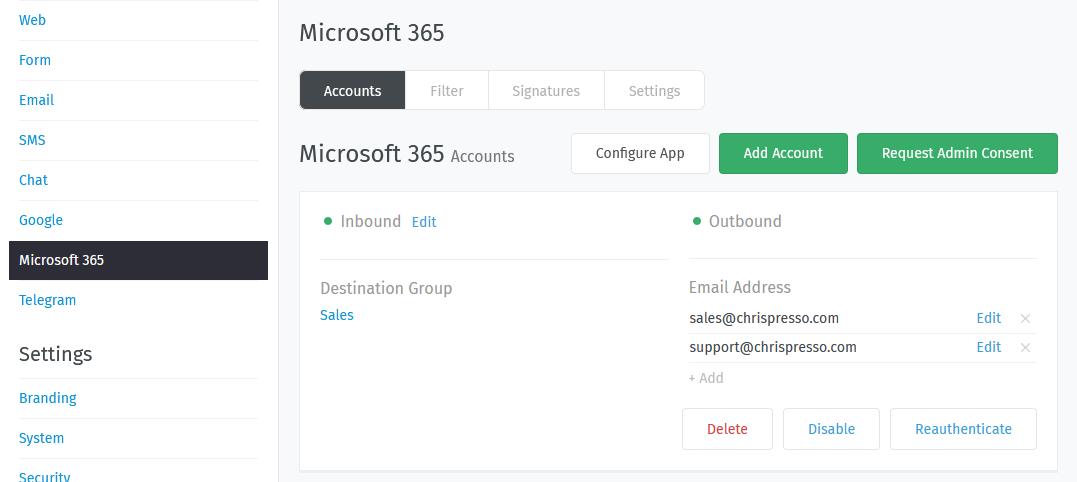
Task: Delete the Microsoft 365 account
Action: pos(727,429)
